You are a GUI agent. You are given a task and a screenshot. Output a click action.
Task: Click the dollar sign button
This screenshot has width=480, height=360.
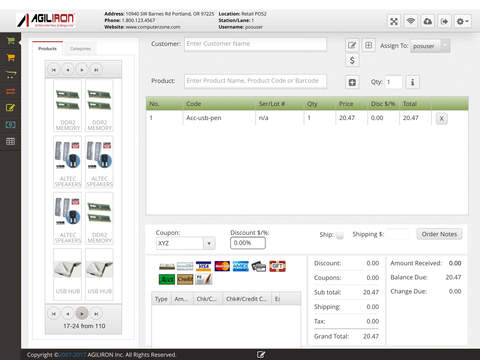[352, 60]
